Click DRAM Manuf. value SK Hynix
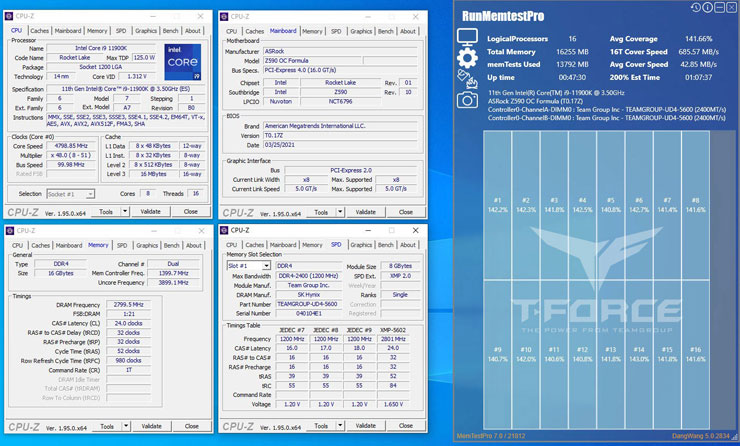The image size is (740, 446). click(307, 295)
